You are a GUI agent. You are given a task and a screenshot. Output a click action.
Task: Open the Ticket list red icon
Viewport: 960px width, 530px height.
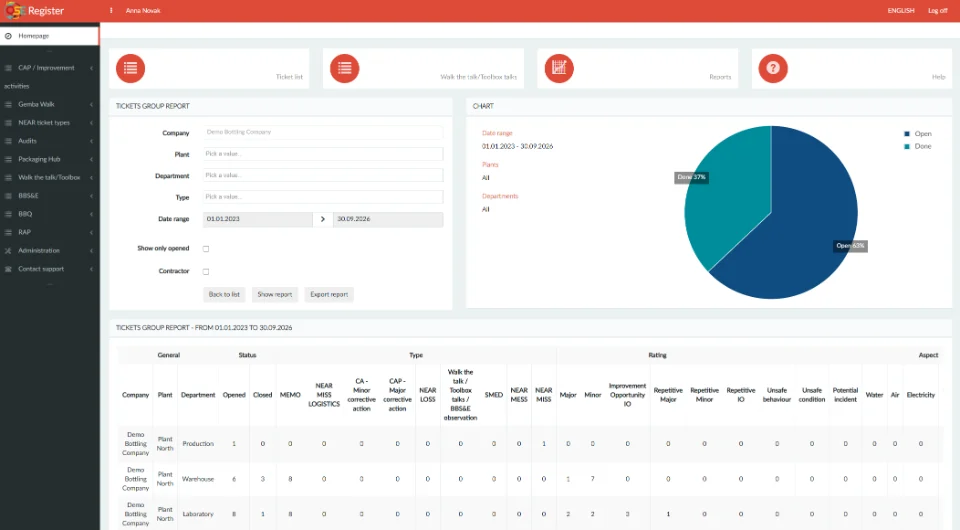pyautogui.click(x=130, y=68)
